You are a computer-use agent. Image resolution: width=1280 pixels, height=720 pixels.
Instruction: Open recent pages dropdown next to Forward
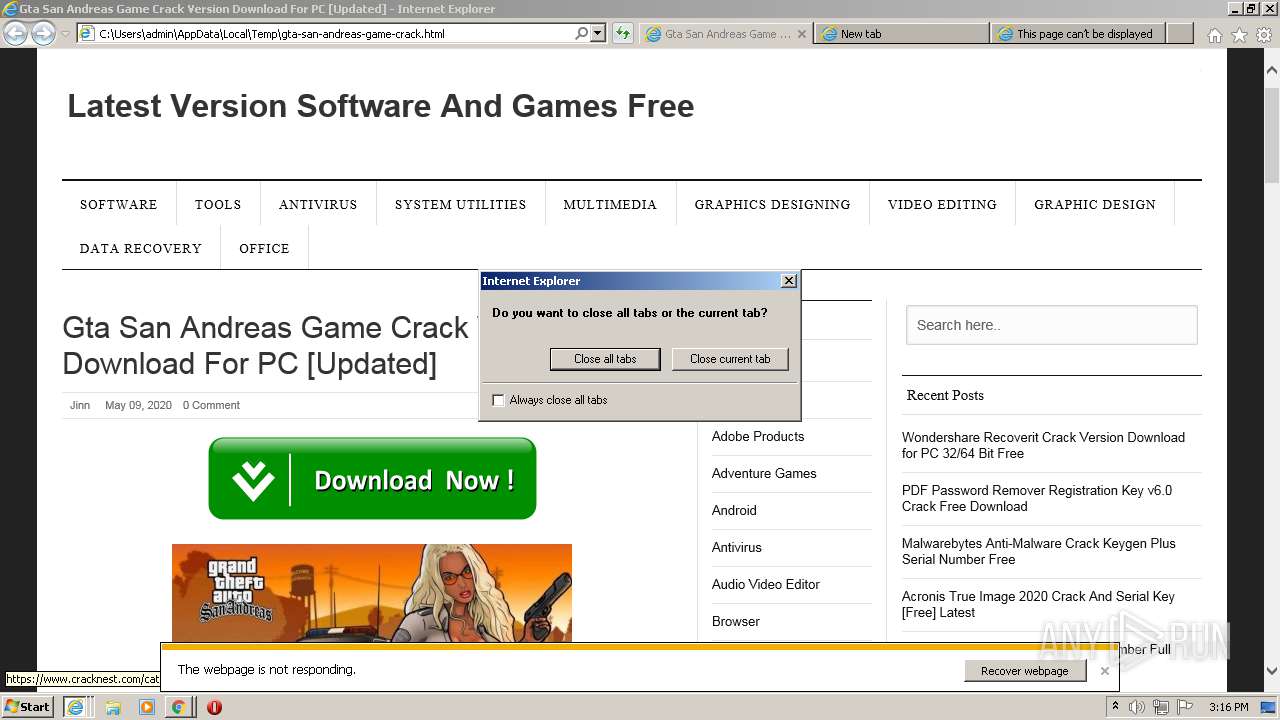[x=65, y=34]
